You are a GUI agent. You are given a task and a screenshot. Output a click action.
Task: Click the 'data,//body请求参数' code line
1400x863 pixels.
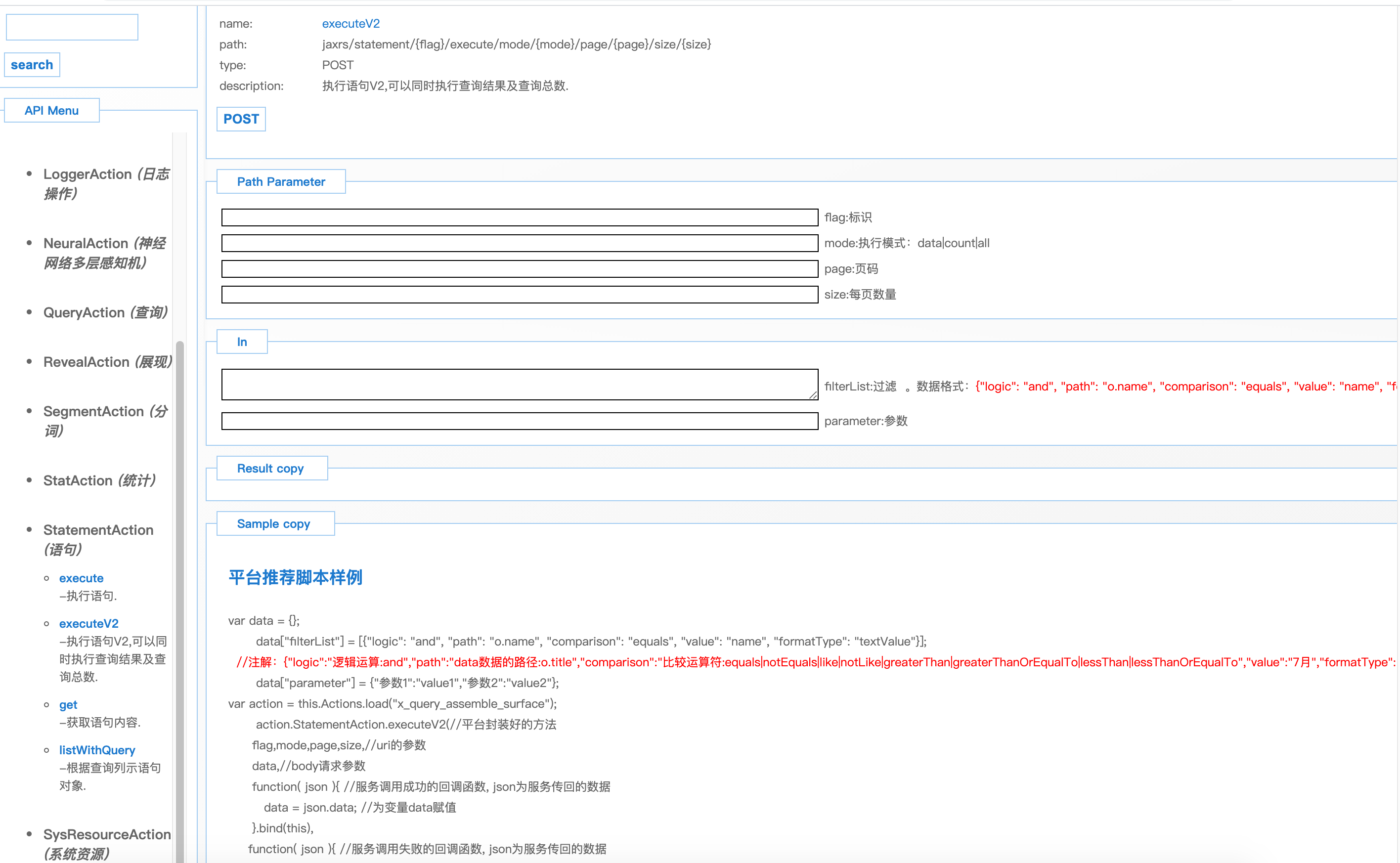coord(309,766)
